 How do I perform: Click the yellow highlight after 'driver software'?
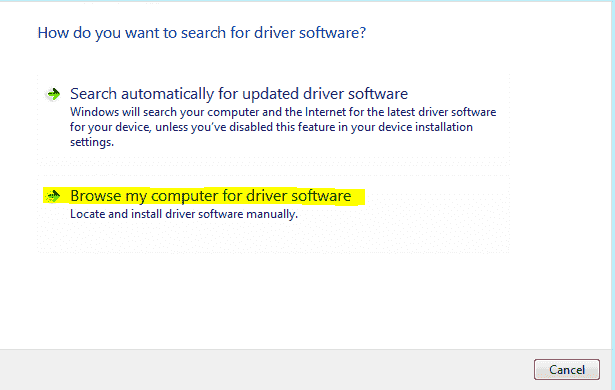tap(358, 197)
